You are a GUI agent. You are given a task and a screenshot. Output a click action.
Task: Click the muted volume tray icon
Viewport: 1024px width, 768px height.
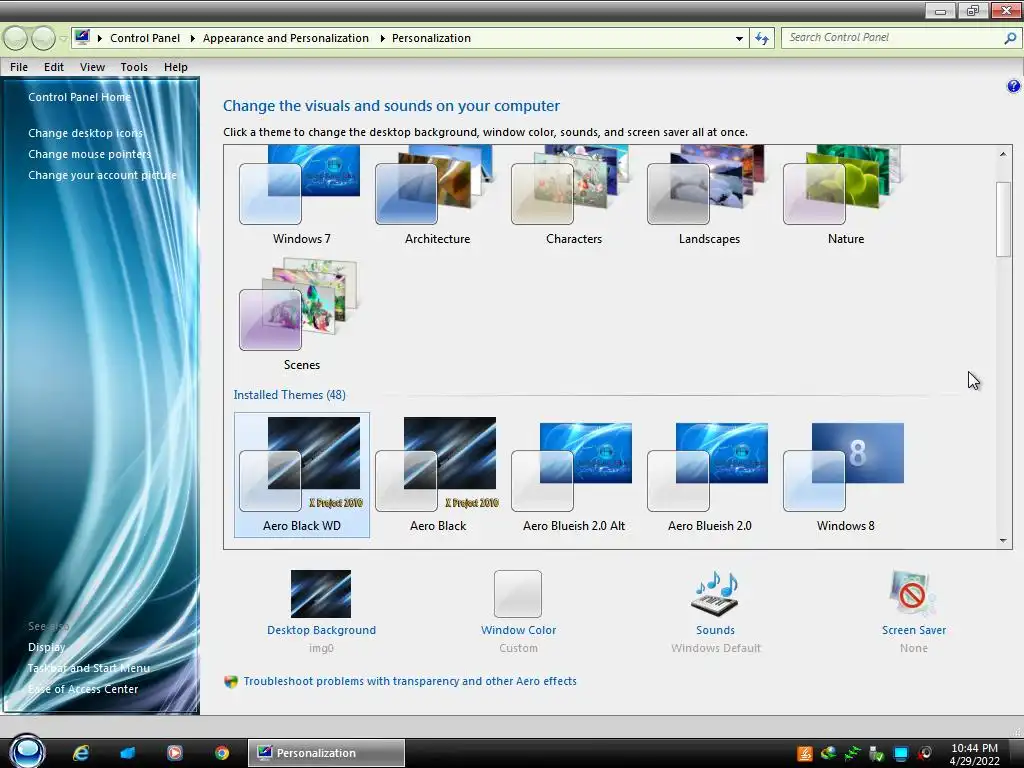pyautogui.click(x=925, y=754)
